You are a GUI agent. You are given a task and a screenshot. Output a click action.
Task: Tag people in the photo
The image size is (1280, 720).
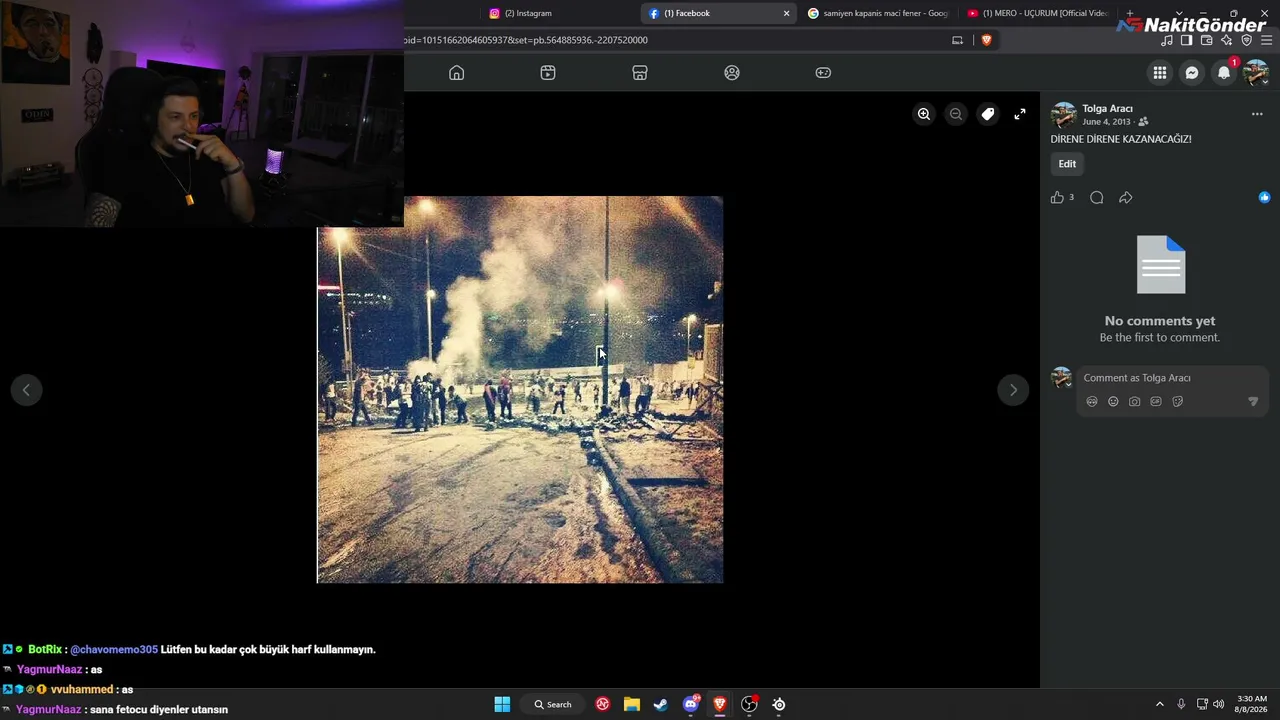988,114
